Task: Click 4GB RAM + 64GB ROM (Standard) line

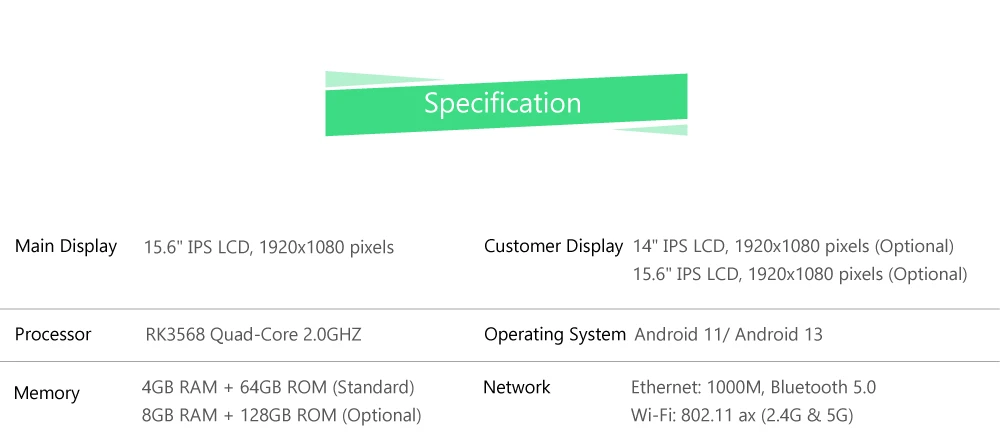Action: click(x=278, y=387)
